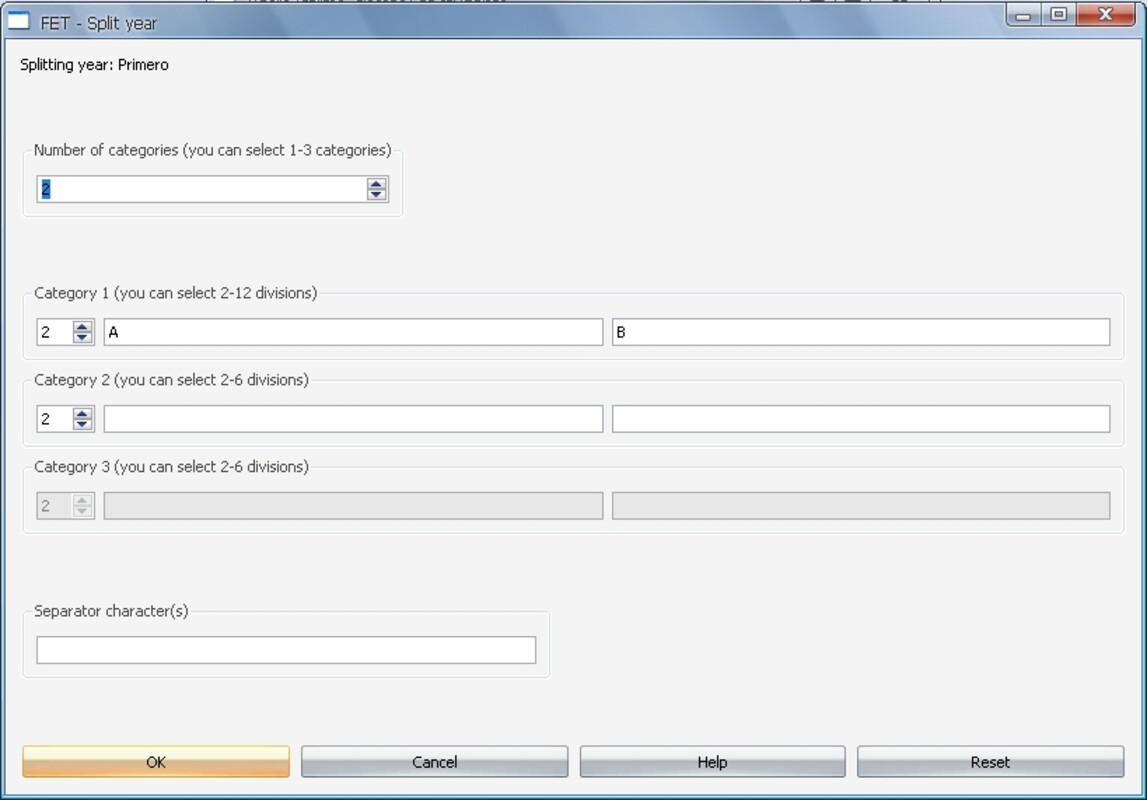This screenshot has width=1147, height=800.
Task: Click the FET window title bar icon
Action: 18,21
